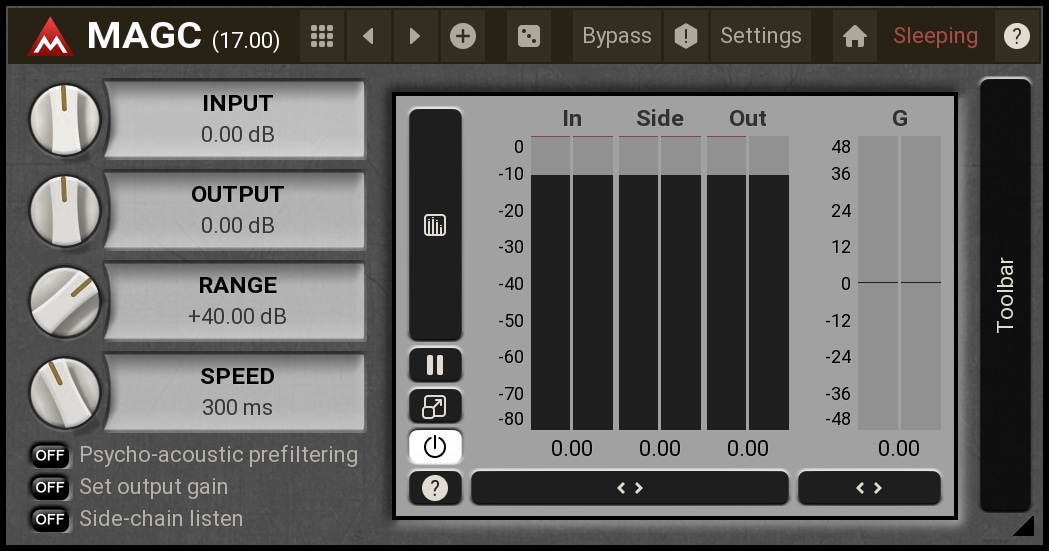Viewport: 1049px width, 551px height.
Task: Click the dice randomize icon
Action: coord(528,37)
